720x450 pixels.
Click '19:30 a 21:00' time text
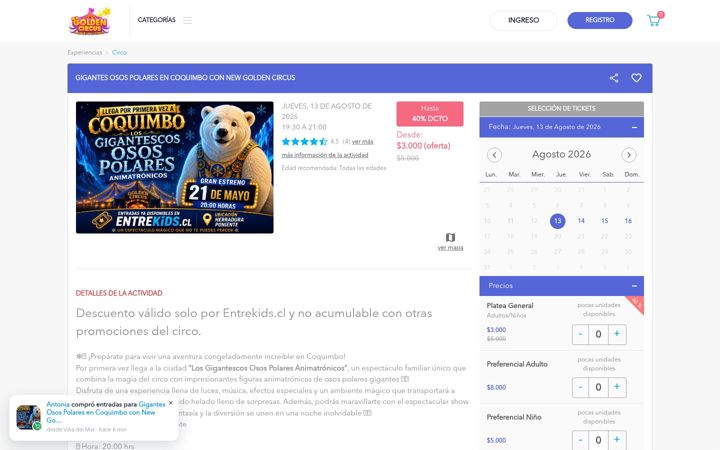pyautogui.click(x=304, y=127)
